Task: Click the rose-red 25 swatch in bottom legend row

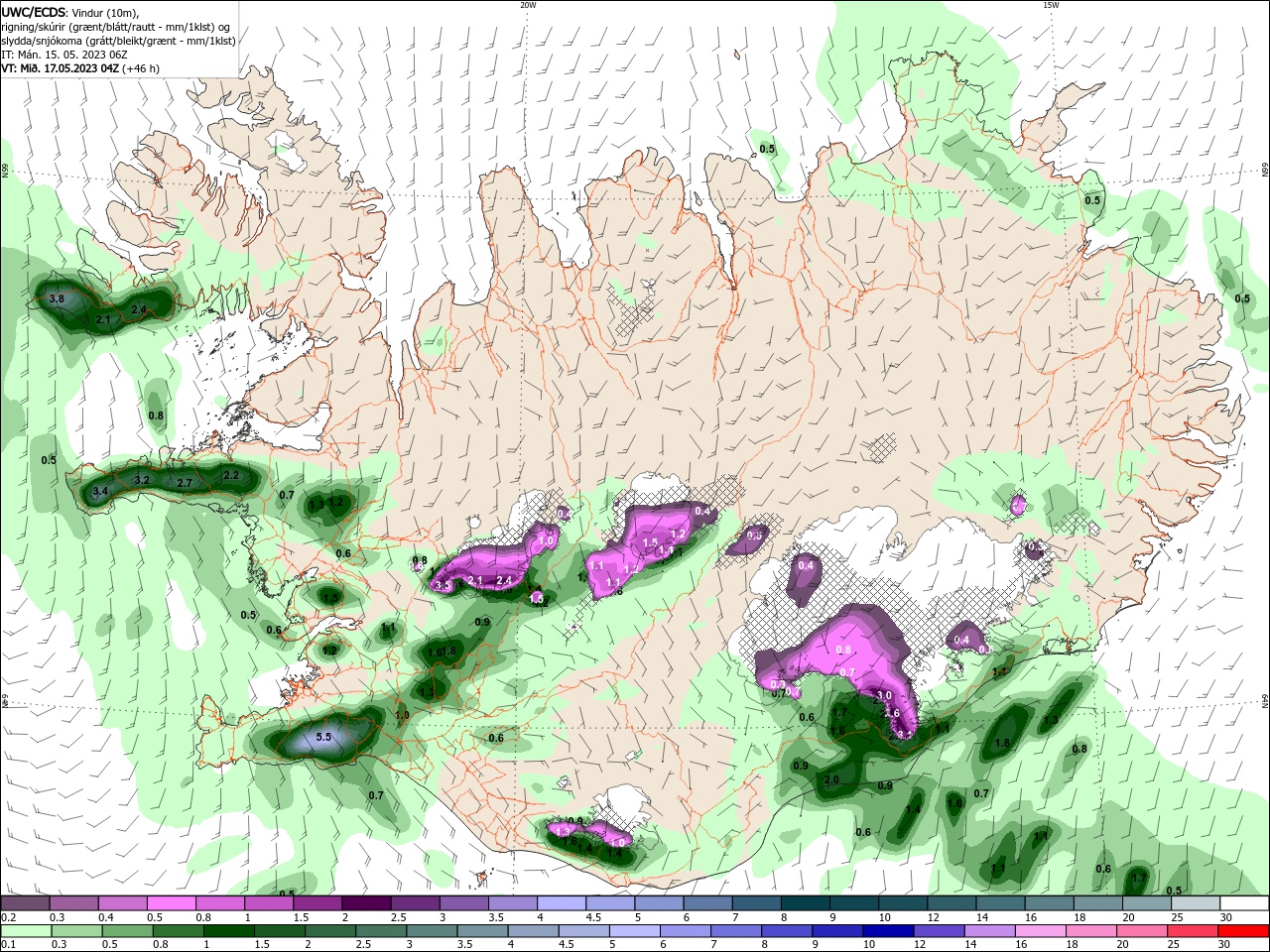Action: click(x=1194, y=931)
